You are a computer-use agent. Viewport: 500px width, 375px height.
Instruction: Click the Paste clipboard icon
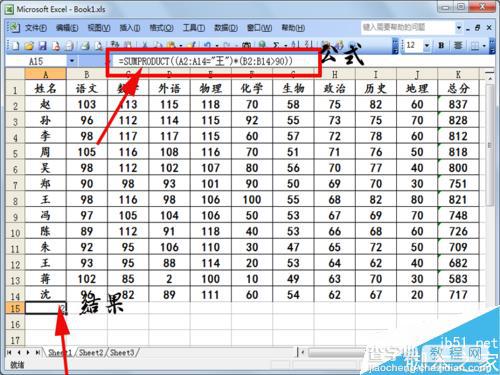(x=171, y=45)
